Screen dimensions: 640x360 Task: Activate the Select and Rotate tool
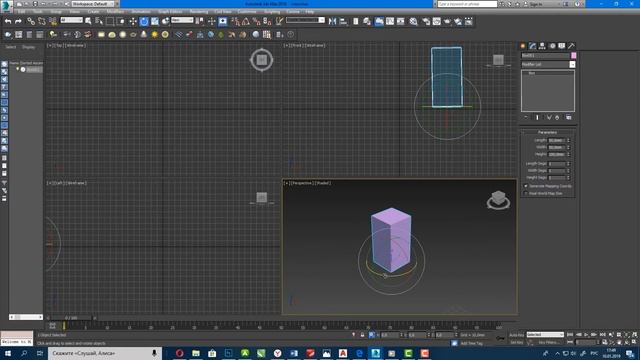coord(144,21)
